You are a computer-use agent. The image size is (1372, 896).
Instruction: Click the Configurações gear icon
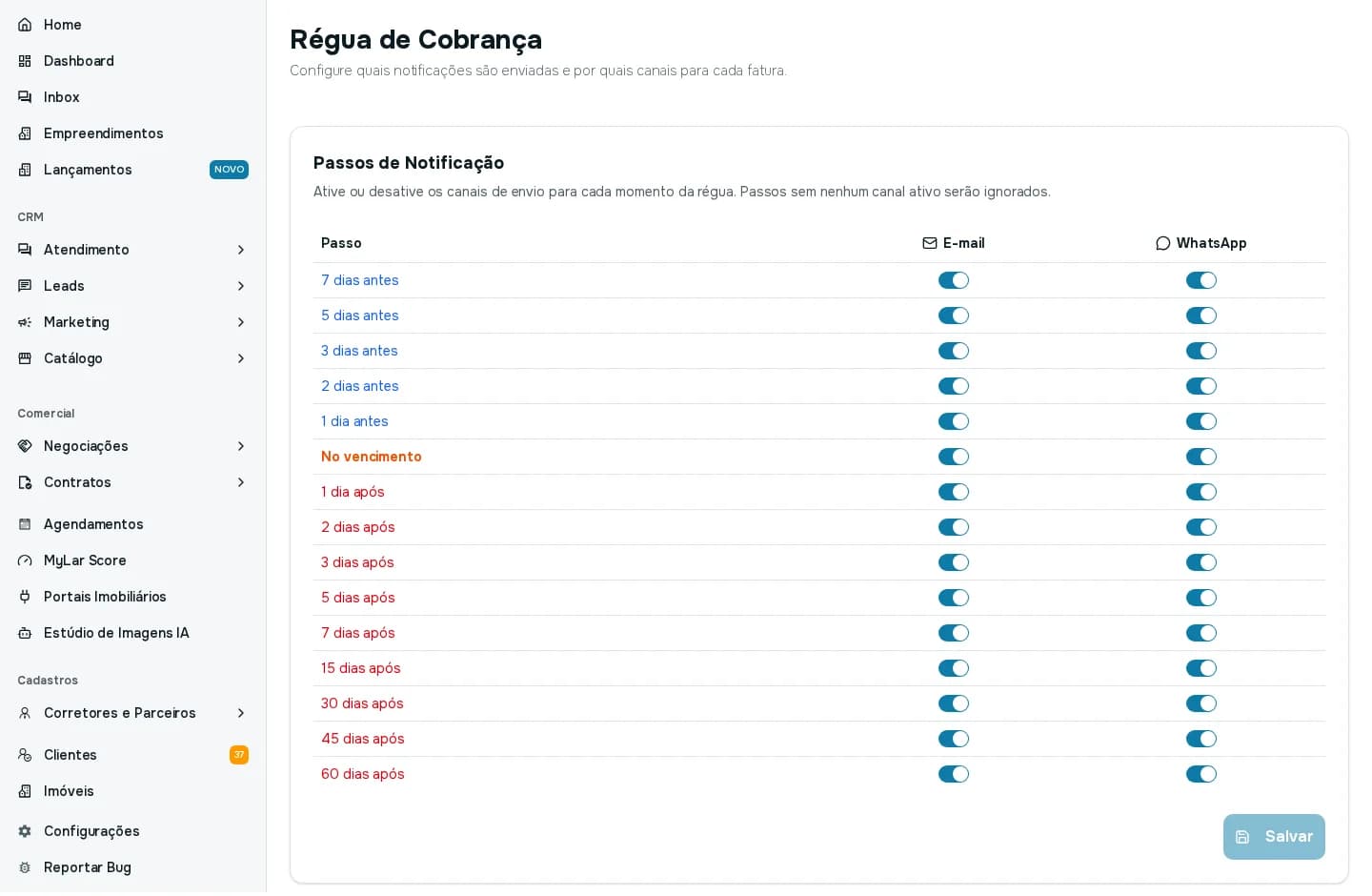click(25, 831)
